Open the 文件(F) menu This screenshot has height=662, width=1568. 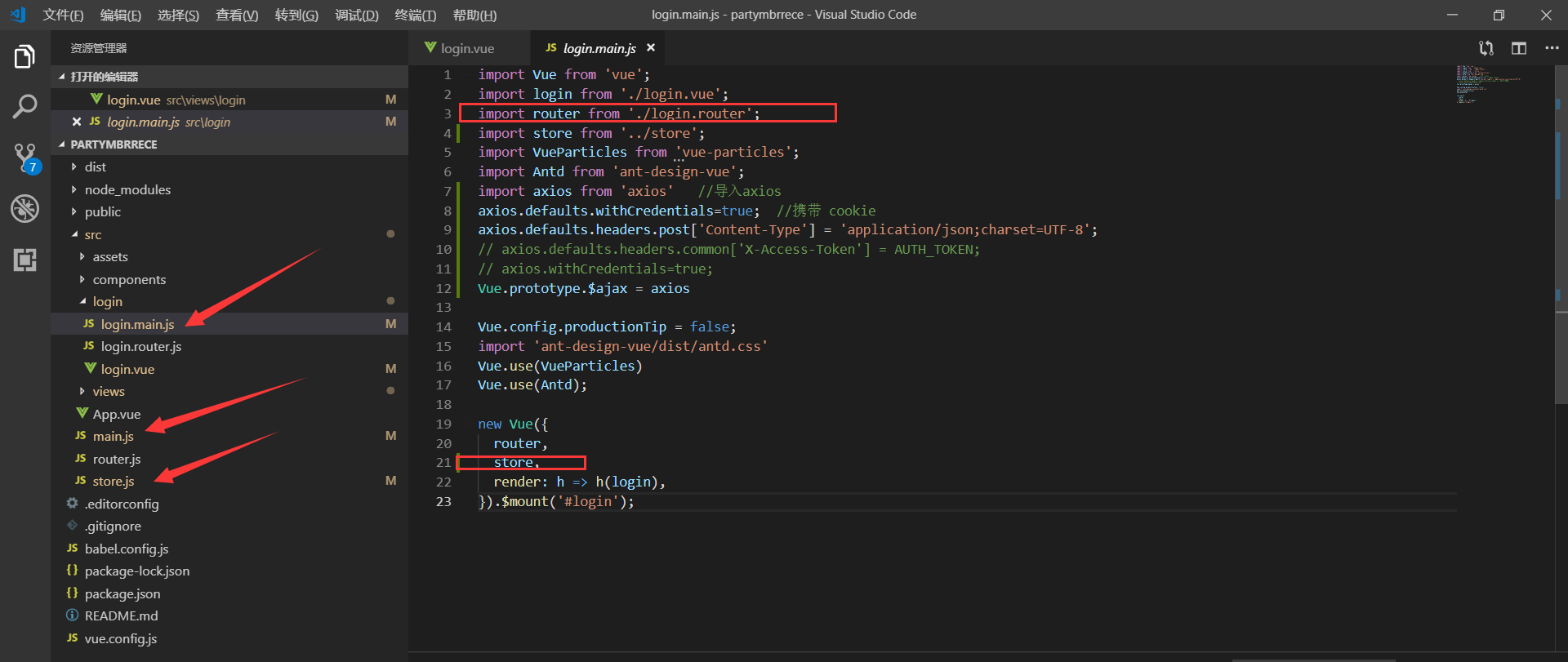pyautogui.click(x=63, y=15)
